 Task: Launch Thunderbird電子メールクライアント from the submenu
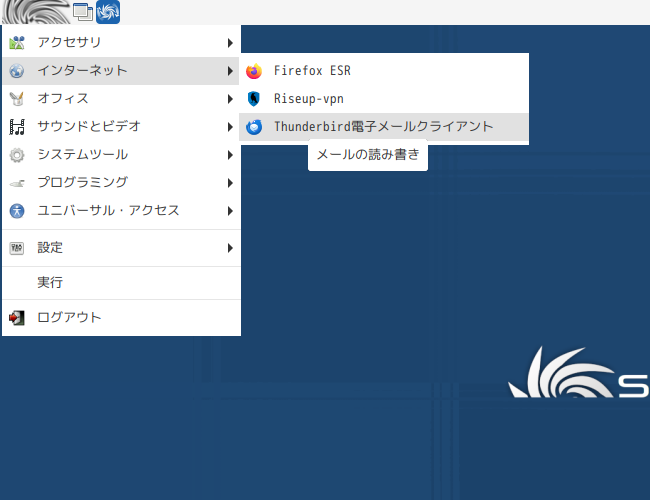tap(384, 127)
